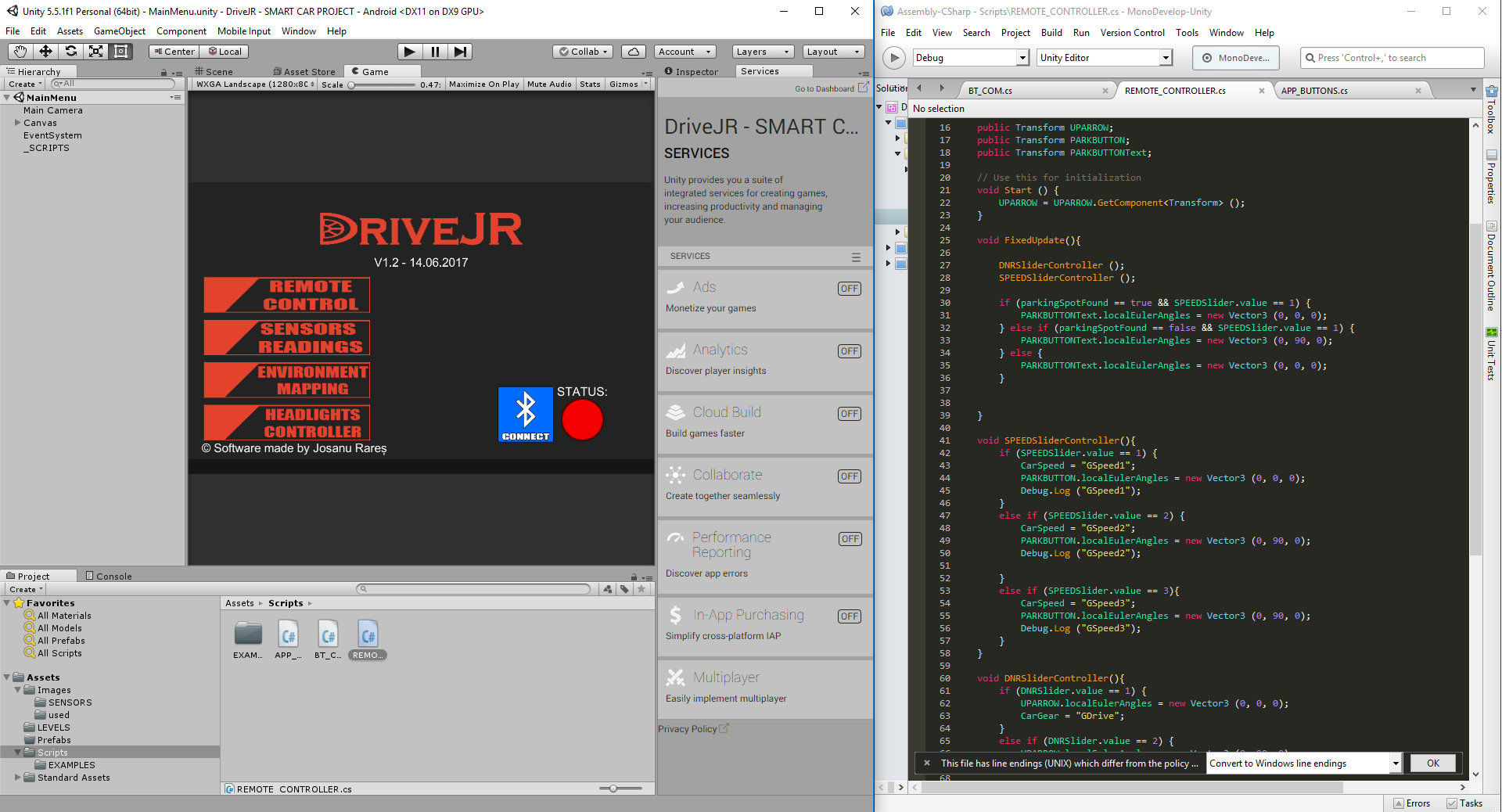Viewport: 1502px width, 812px height.
Task: Open the EXAM... folder asset
Action: tap(248, 640)
